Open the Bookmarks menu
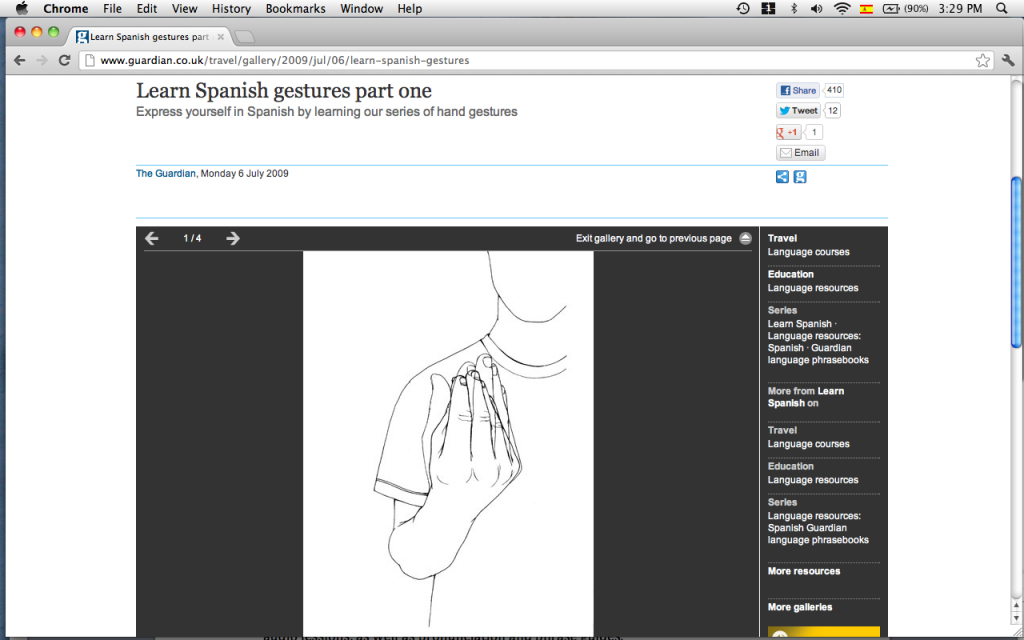 [295, 8]
